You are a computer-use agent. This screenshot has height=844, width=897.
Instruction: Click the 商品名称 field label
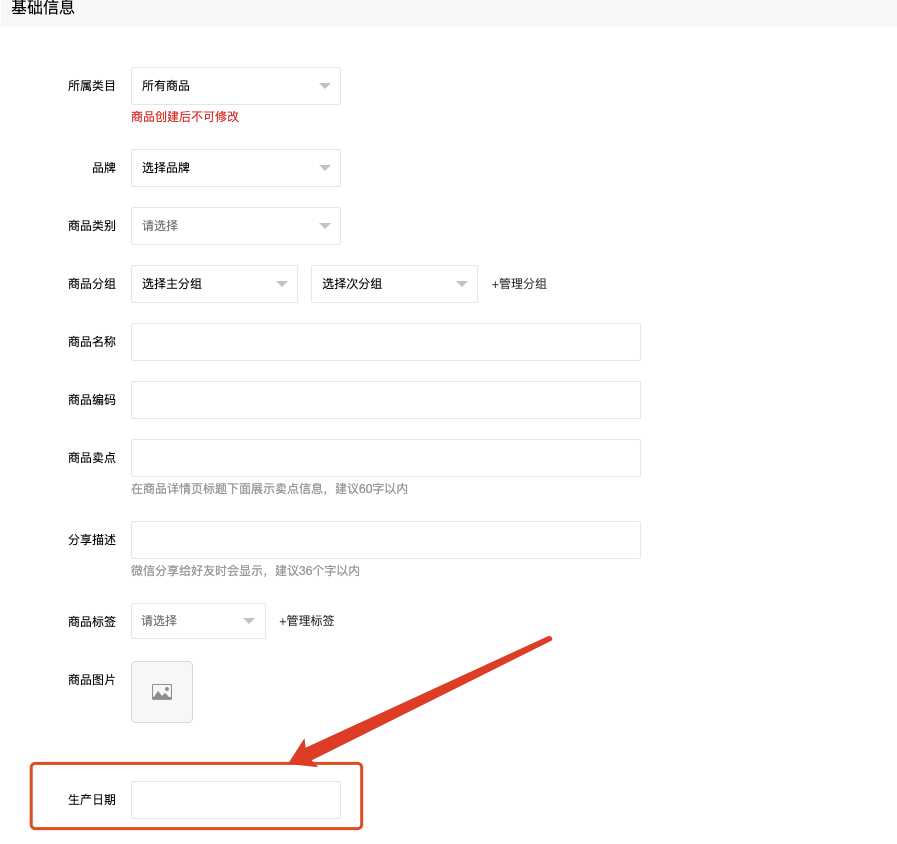92,342
